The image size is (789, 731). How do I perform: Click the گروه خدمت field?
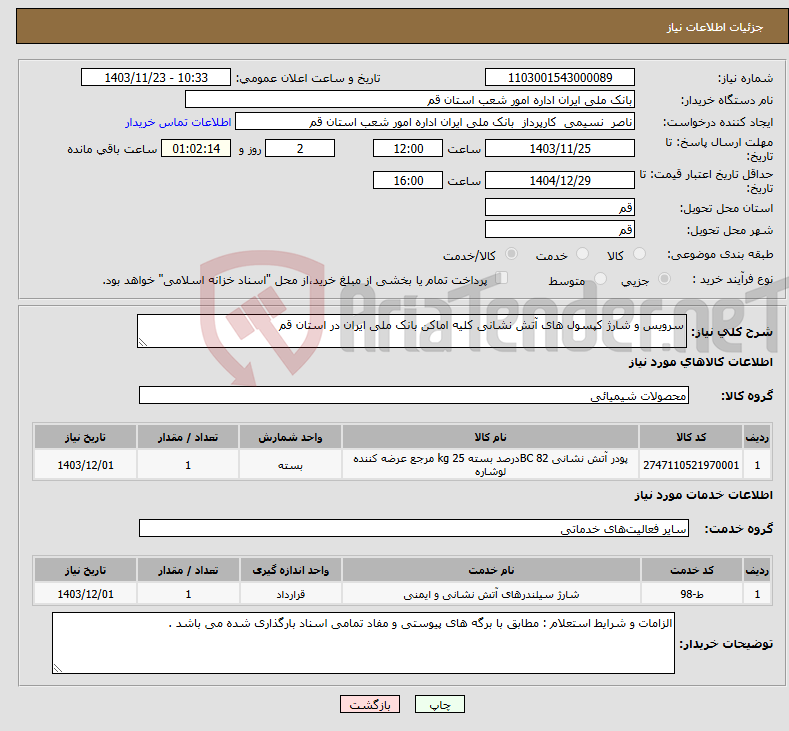414,528
